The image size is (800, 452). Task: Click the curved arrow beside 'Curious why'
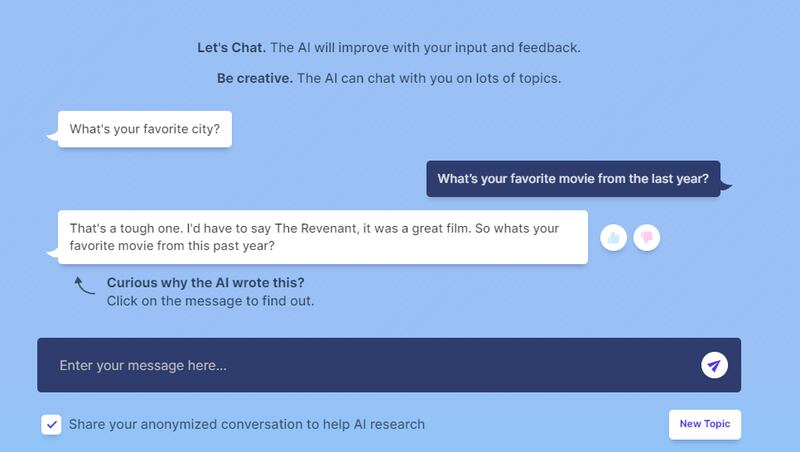coord(84,289)
